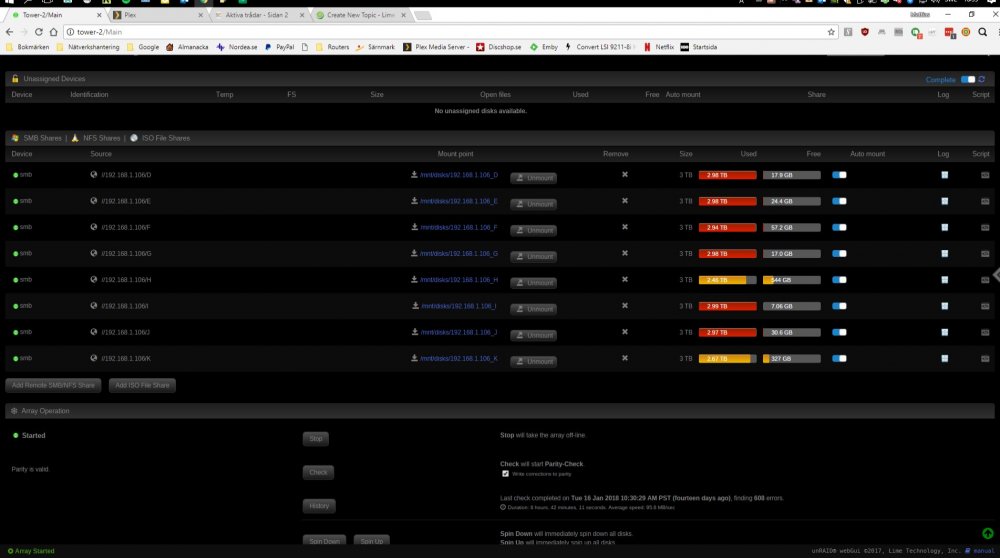Viewport: 1000px width, 558px height.
Task: Click the globe icon beside //192.168.1.106/F
Action: [94, 226]
